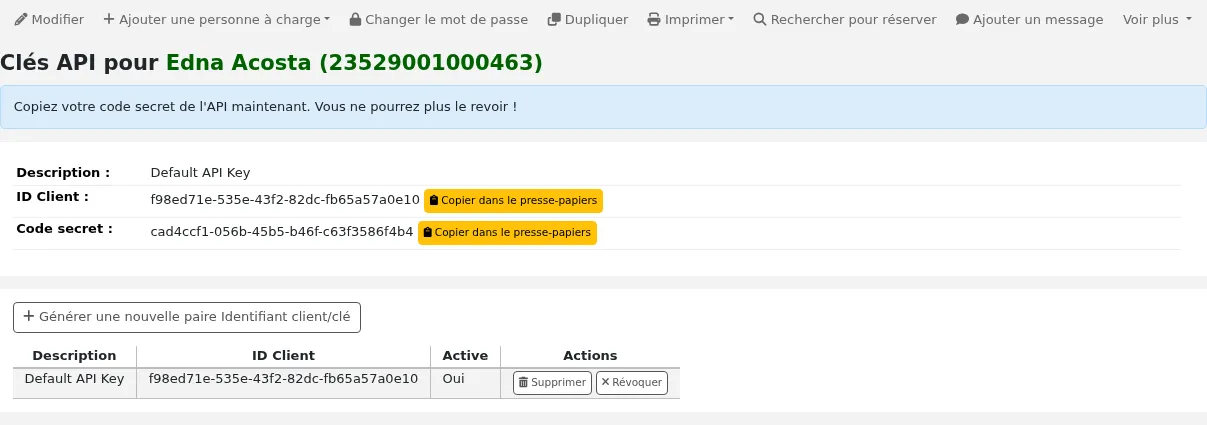Click the ID Client value in the table row

click(283, 379)
